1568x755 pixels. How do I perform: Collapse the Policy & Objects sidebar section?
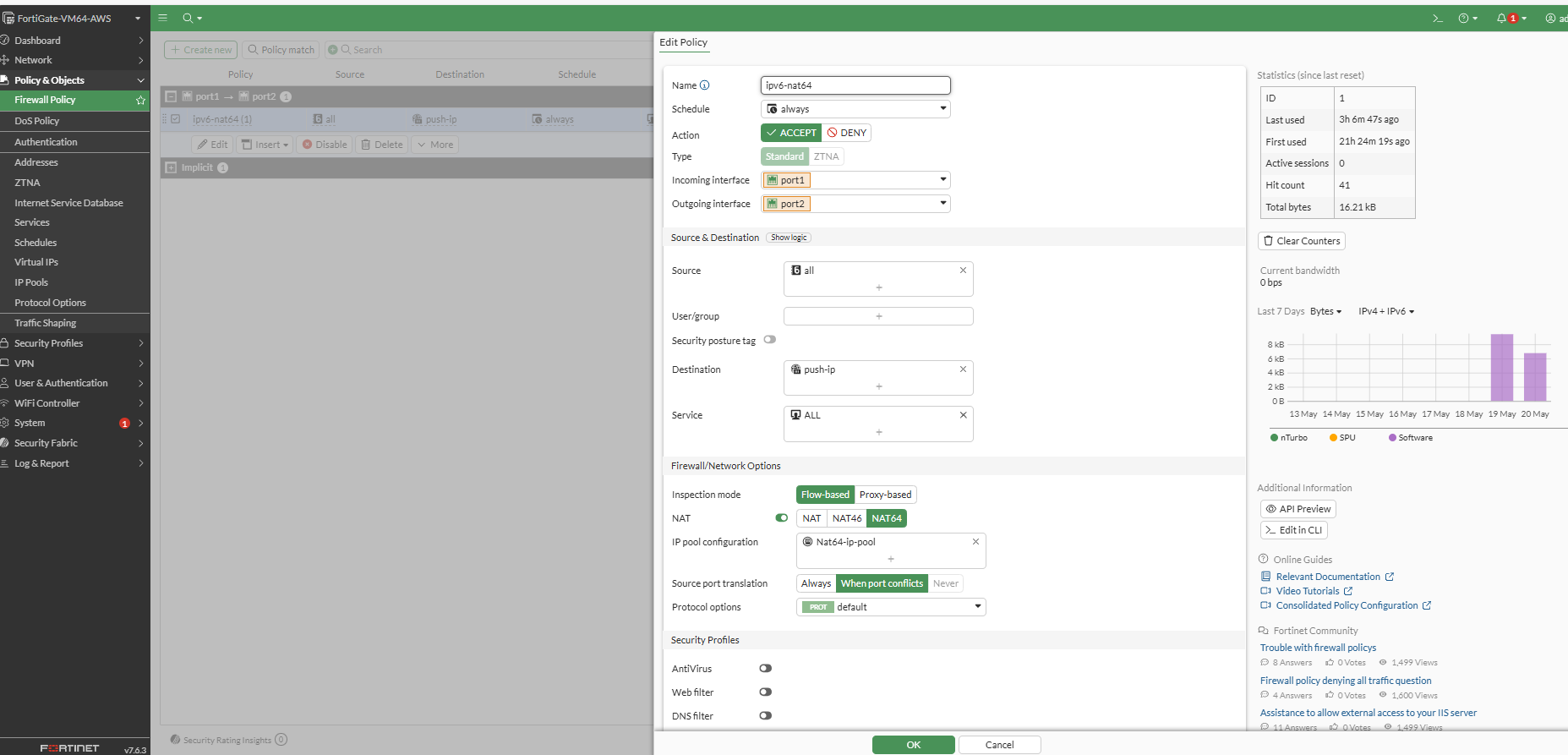coord(140,80)
